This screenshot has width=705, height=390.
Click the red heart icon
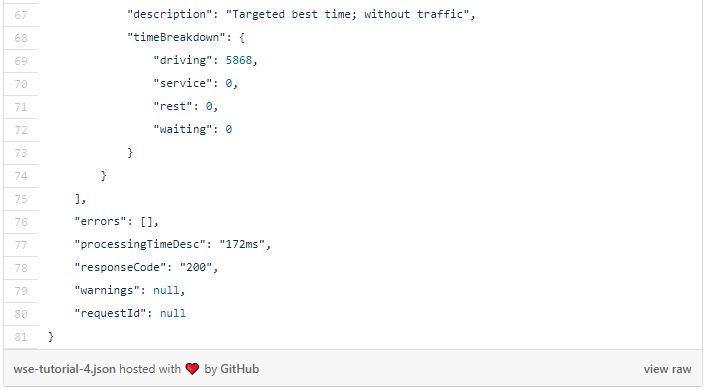pos(192,369)
